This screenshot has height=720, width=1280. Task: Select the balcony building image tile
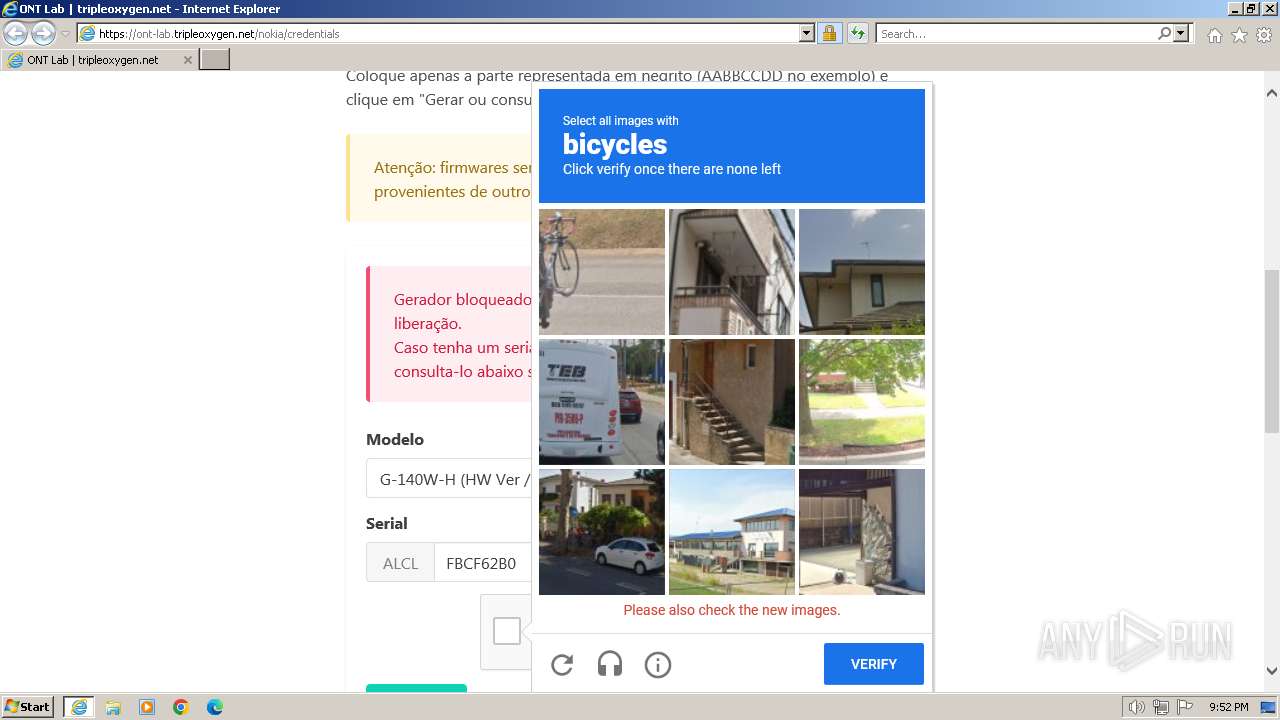(732, 272)
